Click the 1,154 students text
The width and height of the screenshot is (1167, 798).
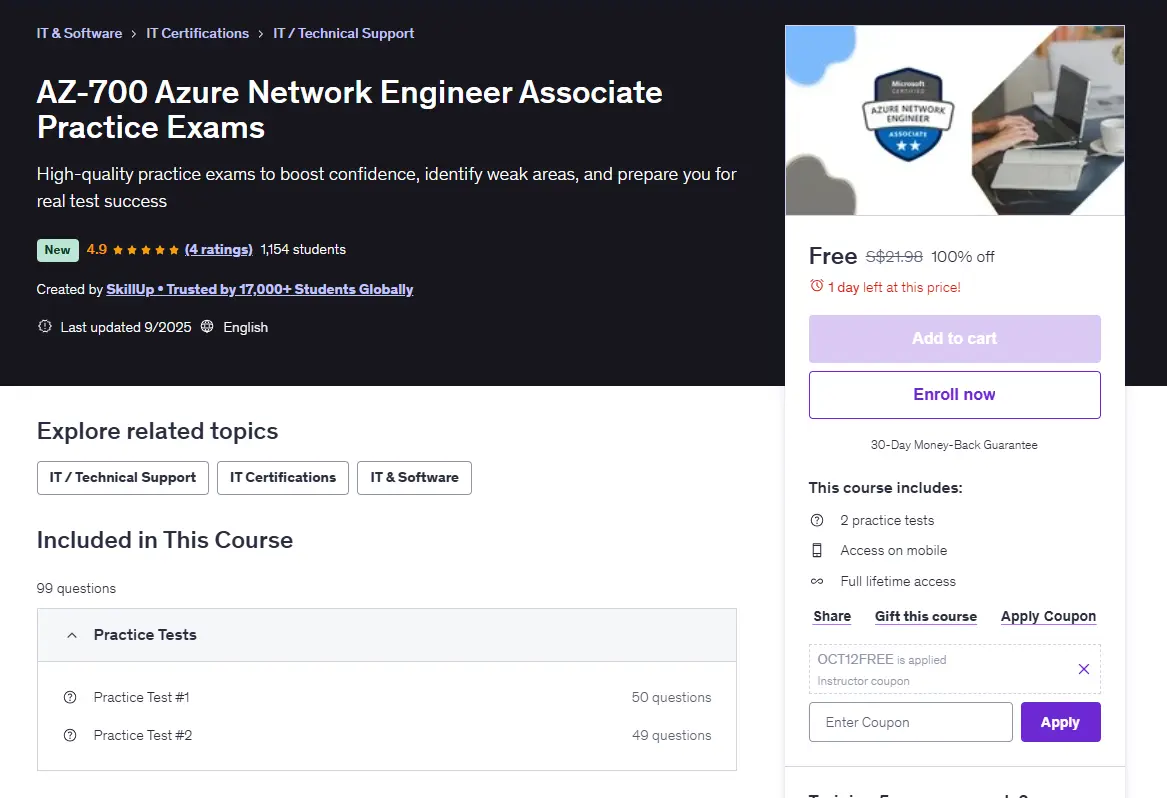[x=303, y=249]
